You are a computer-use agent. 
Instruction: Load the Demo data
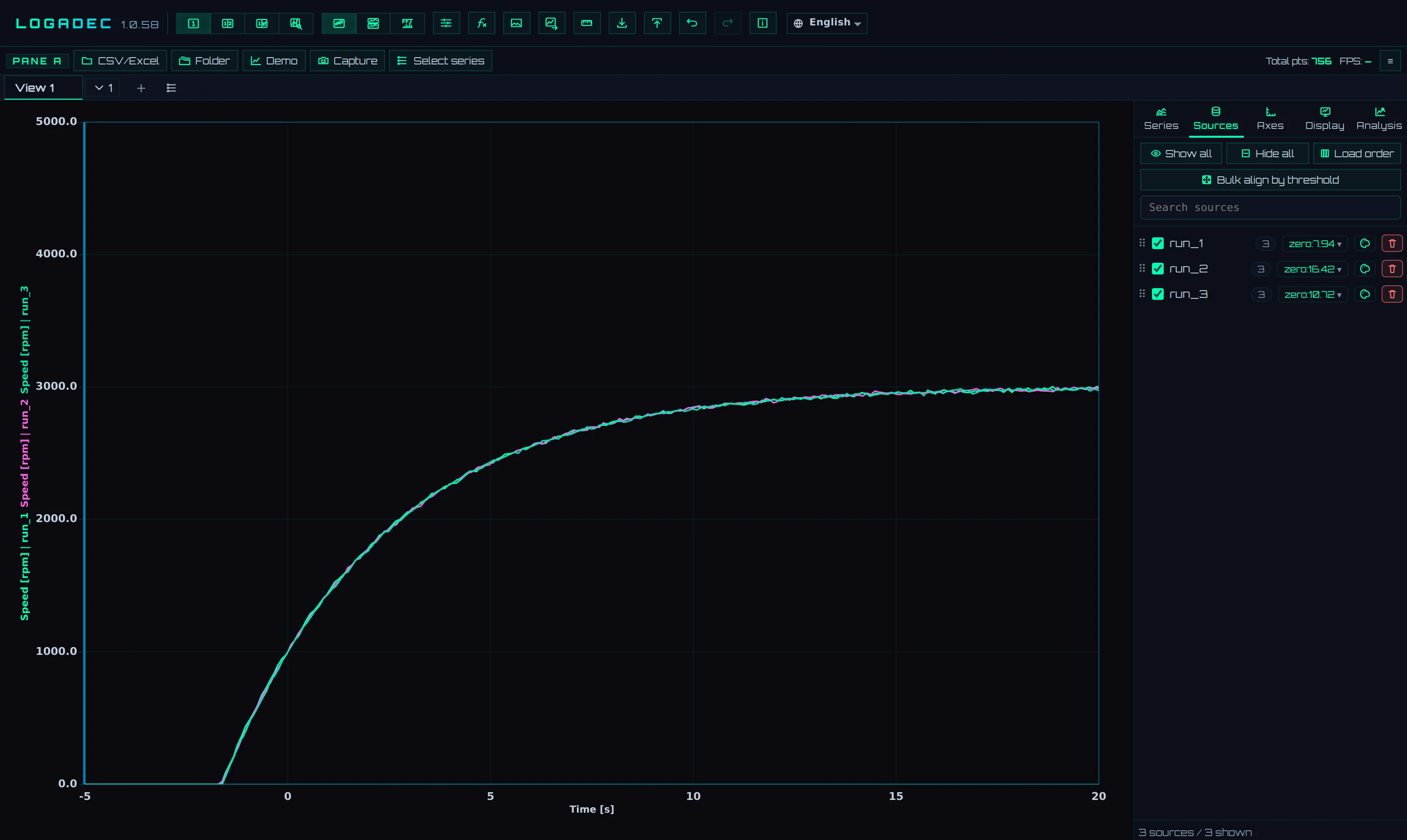point(274,61)
